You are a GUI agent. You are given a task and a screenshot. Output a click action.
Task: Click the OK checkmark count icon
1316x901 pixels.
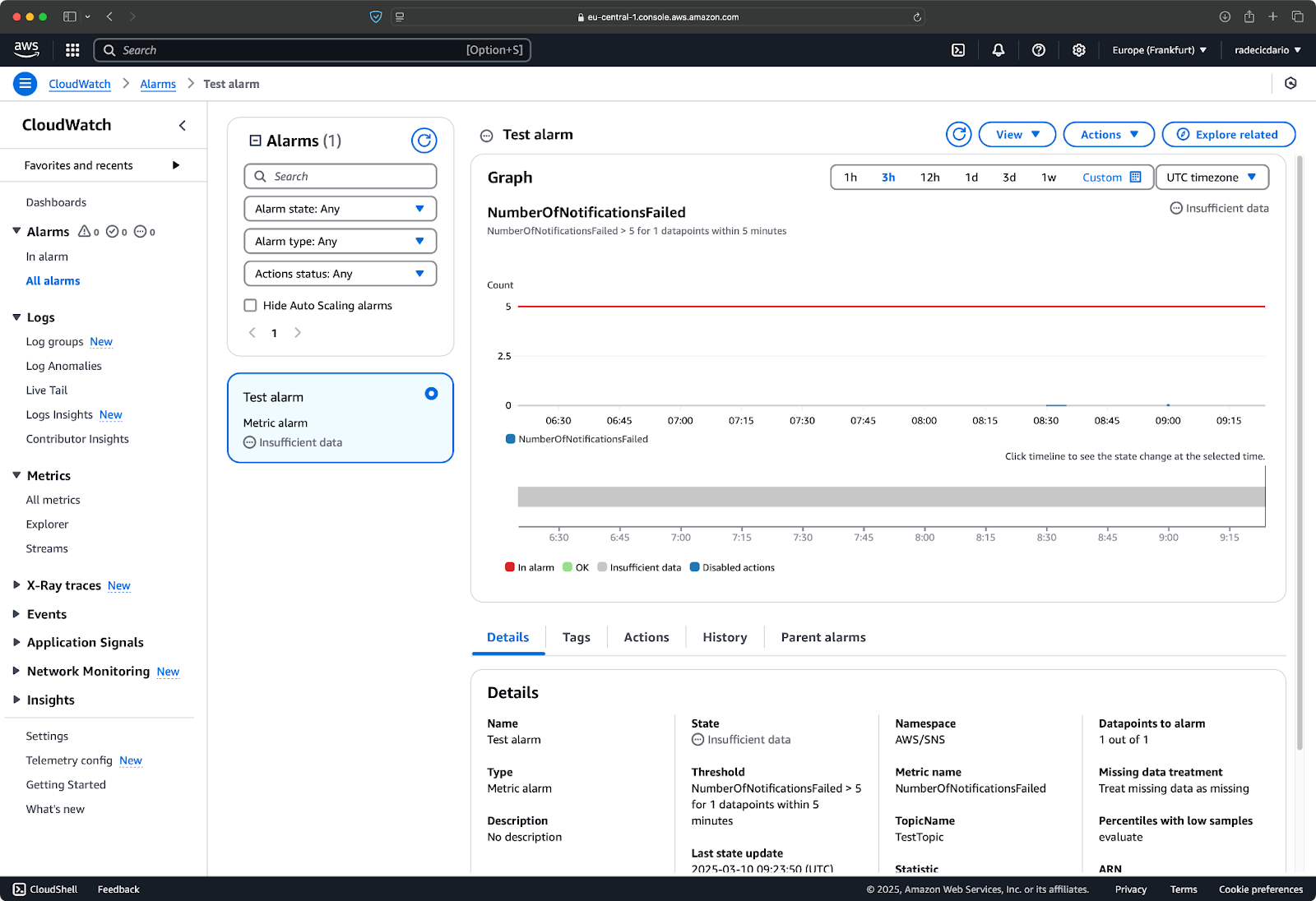(113, 232)
